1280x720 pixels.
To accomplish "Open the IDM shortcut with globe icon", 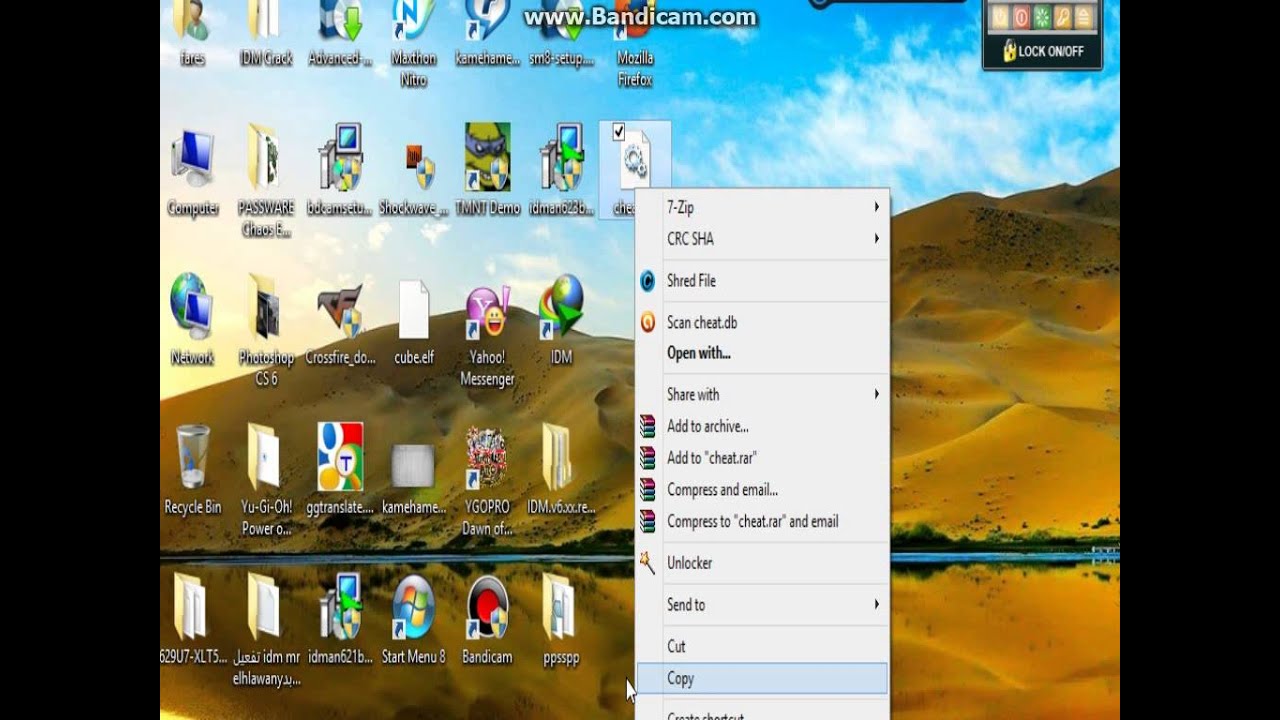I will (x=561, y=318).
